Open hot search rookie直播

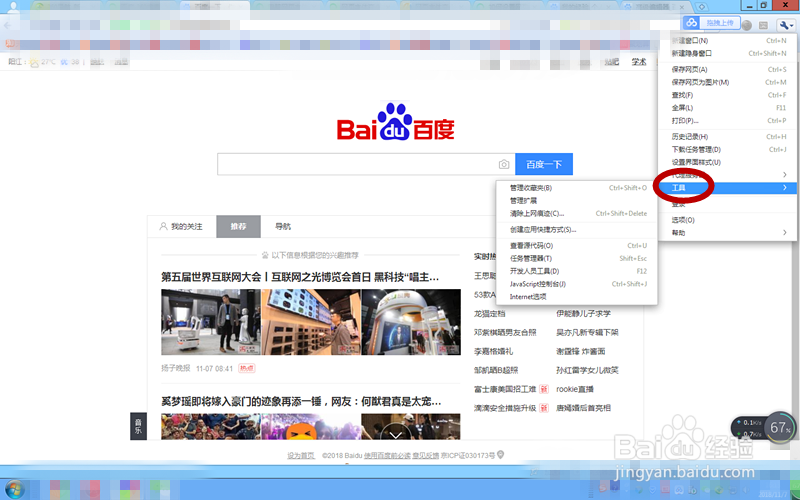pos(575,389)
